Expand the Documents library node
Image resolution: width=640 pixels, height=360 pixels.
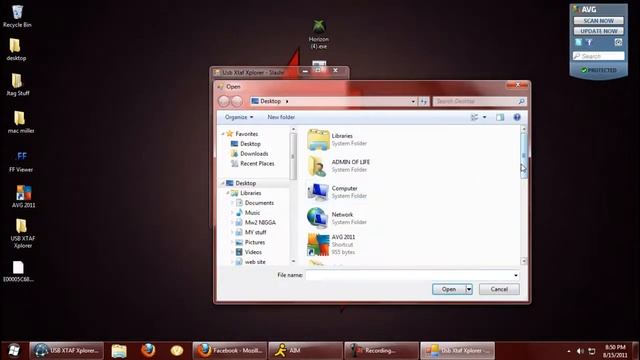coord(232,203)
